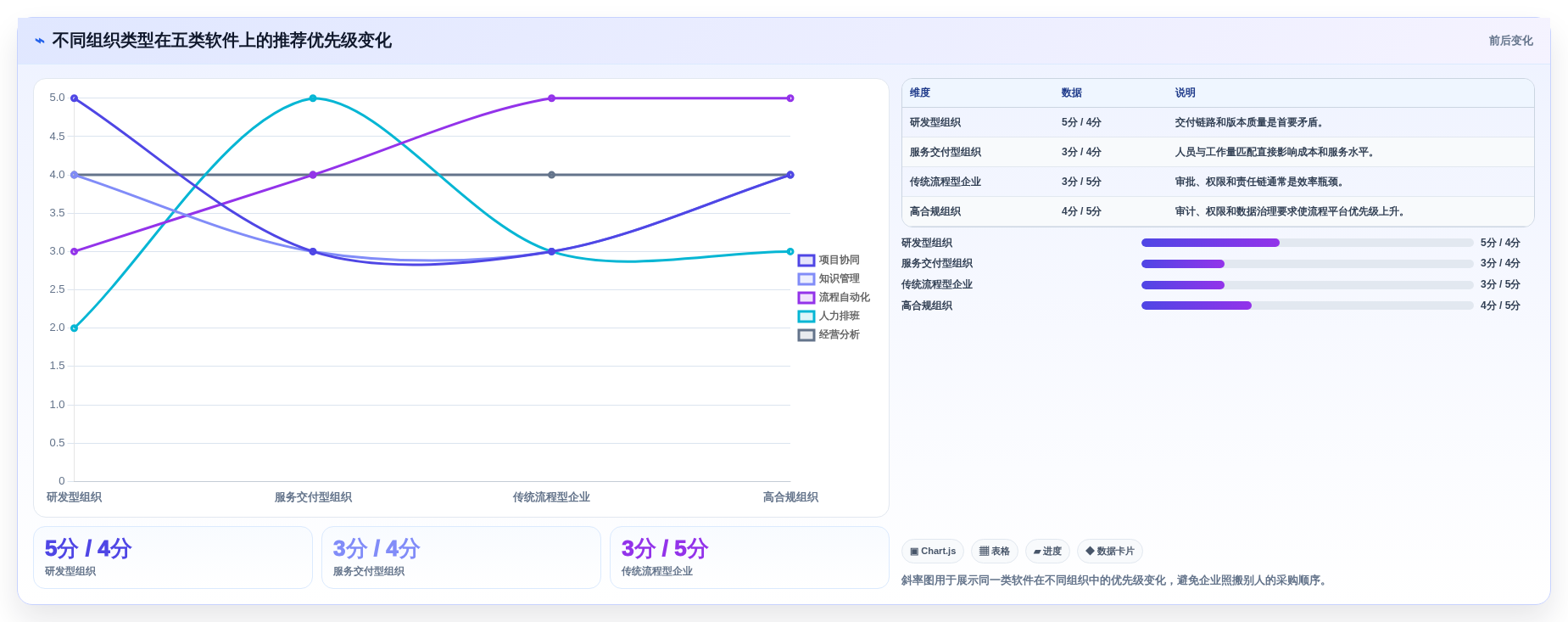Click 人力排班 peak point at 服务交付型组织
Image resolution: width=1568 pixels, height=622 pixels.
pos(313,98)
